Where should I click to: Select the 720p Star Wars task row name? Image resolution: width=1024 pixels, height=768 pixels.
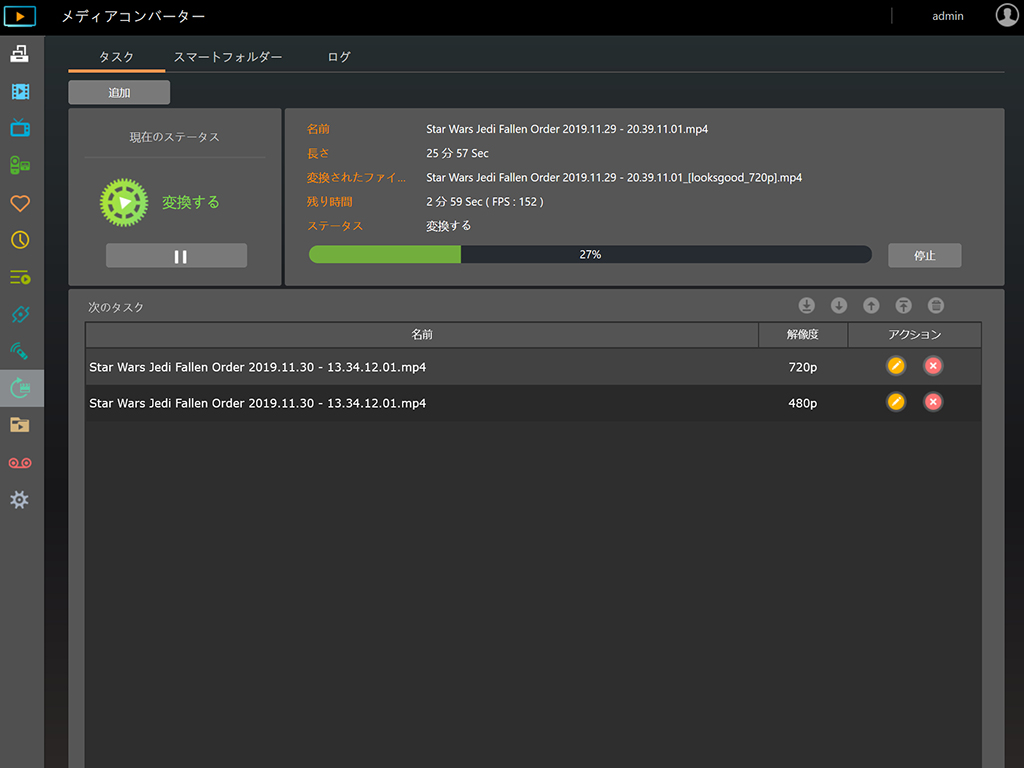pos(257,367)
